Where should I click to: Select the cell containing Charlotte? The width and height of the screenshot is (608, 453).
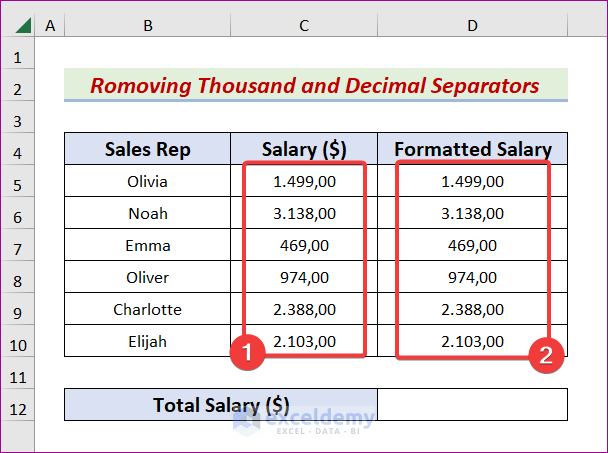pos(148,309)
